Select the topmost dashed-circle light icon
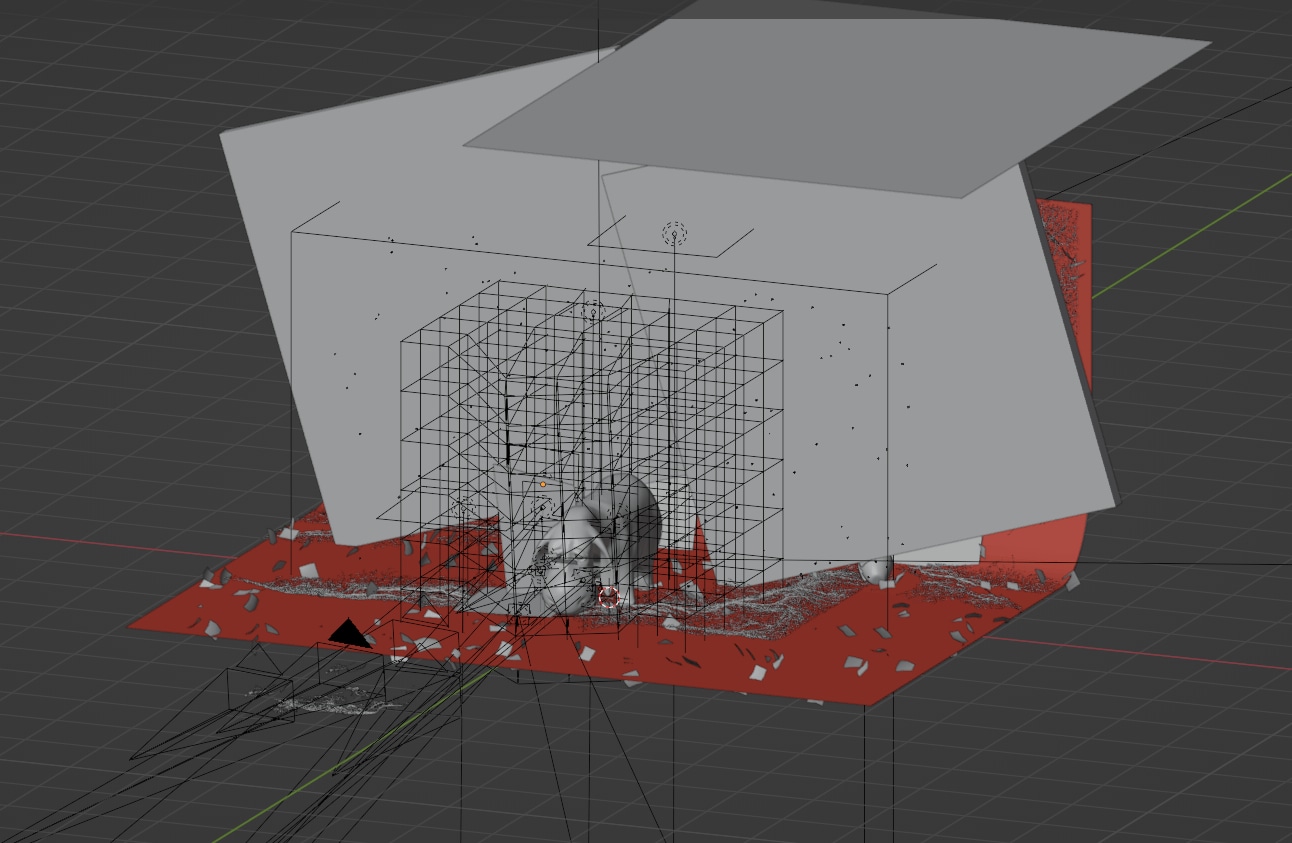 pos(674,234)
